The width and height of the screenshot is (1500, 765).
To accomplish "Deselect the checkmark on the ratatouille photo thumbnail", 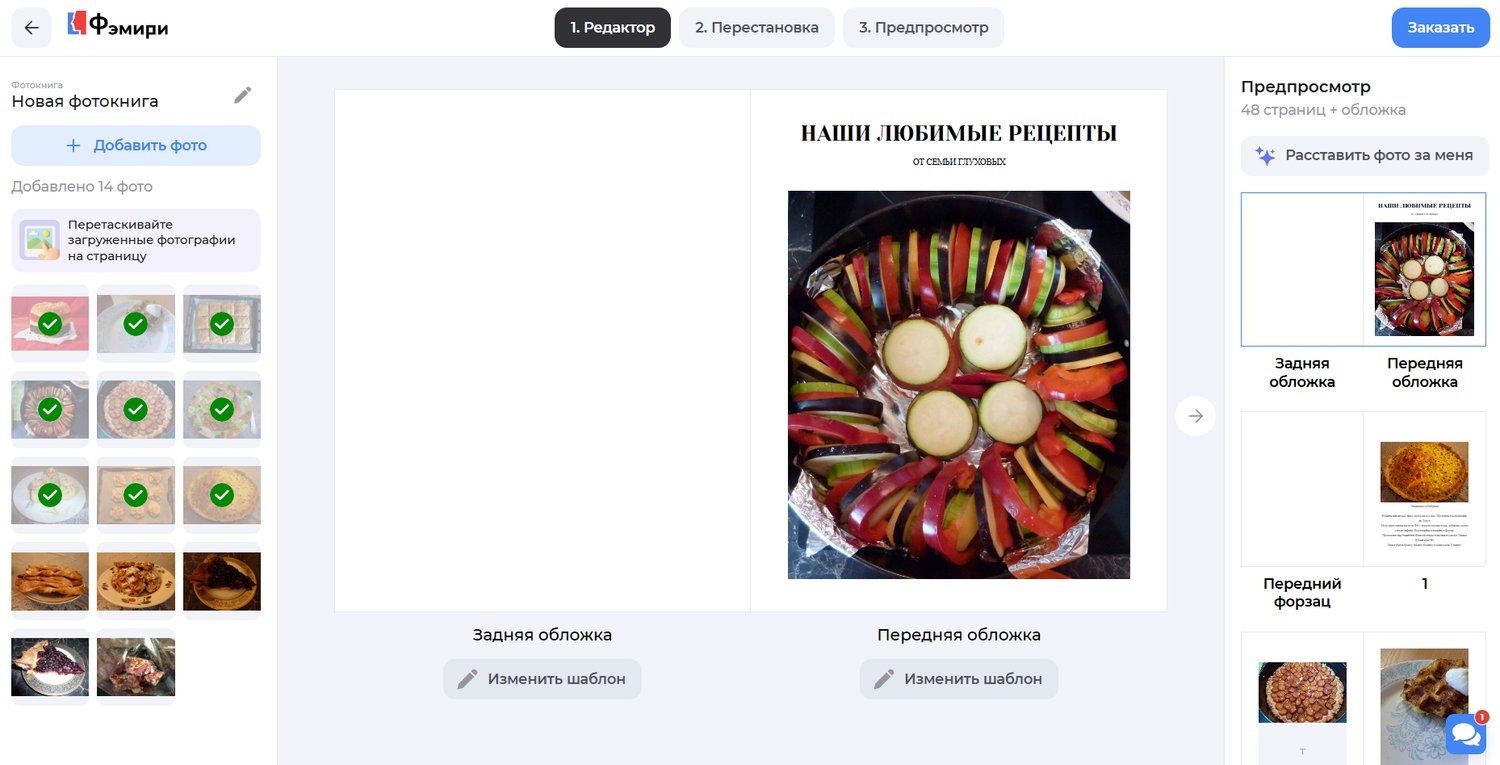I will click(x=49, y=408).
